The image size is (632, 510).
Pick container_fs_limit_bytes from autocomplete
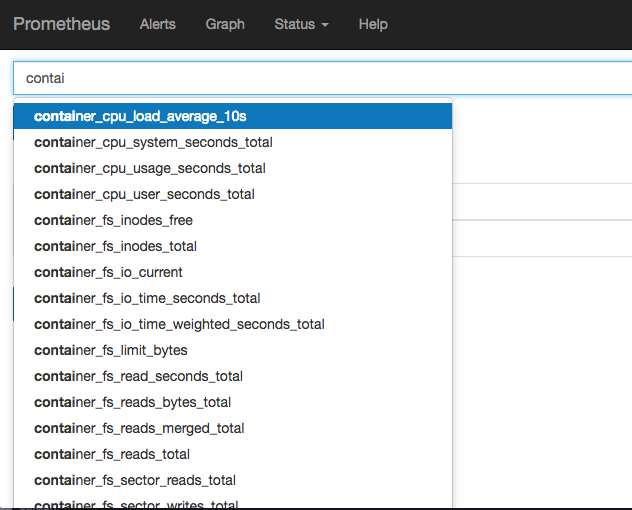click(110, 350)
